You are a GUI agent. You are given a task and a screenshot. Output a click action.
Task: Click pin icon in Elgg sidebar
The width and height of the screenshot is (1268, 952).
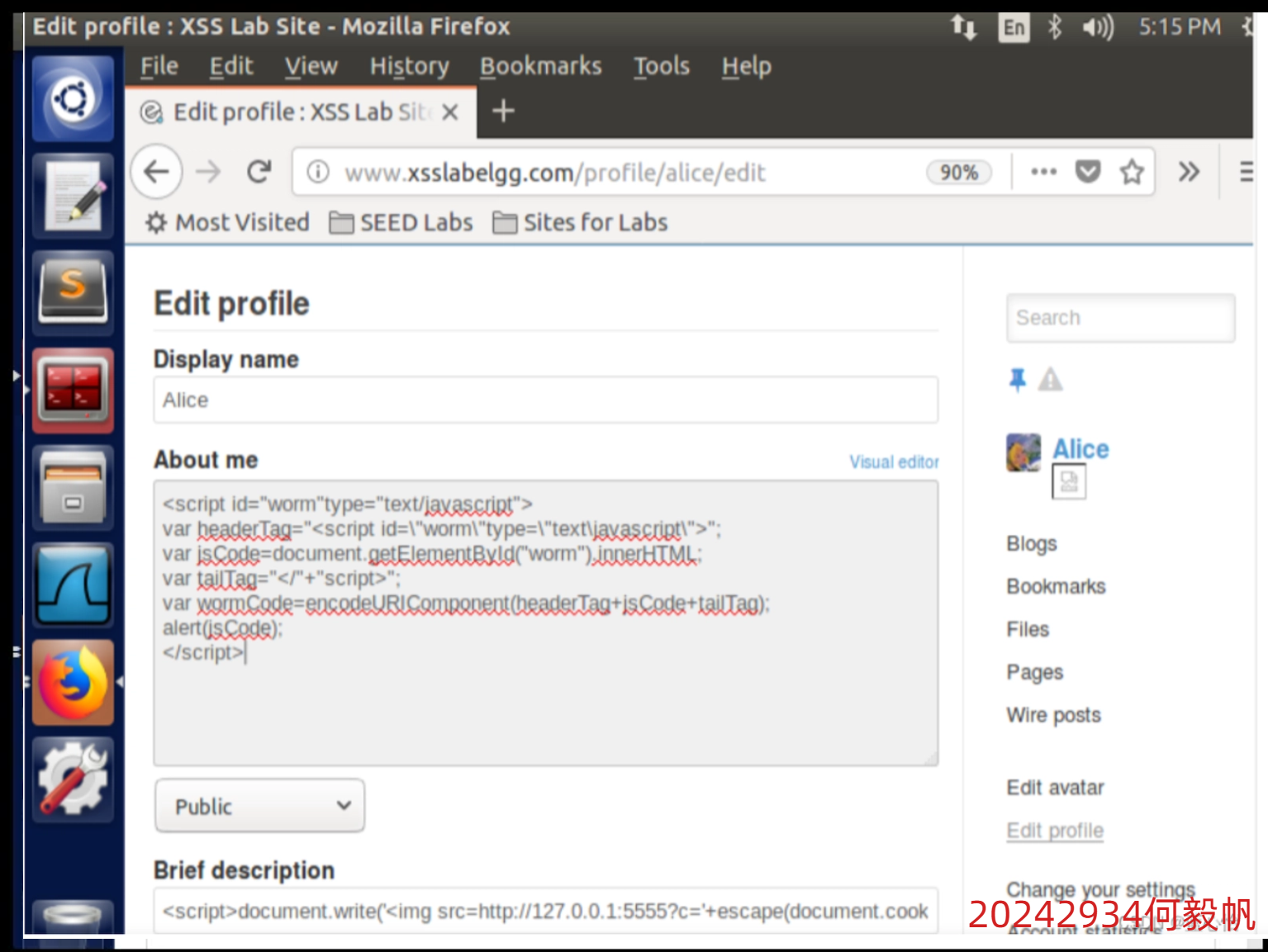(1017, 380)
